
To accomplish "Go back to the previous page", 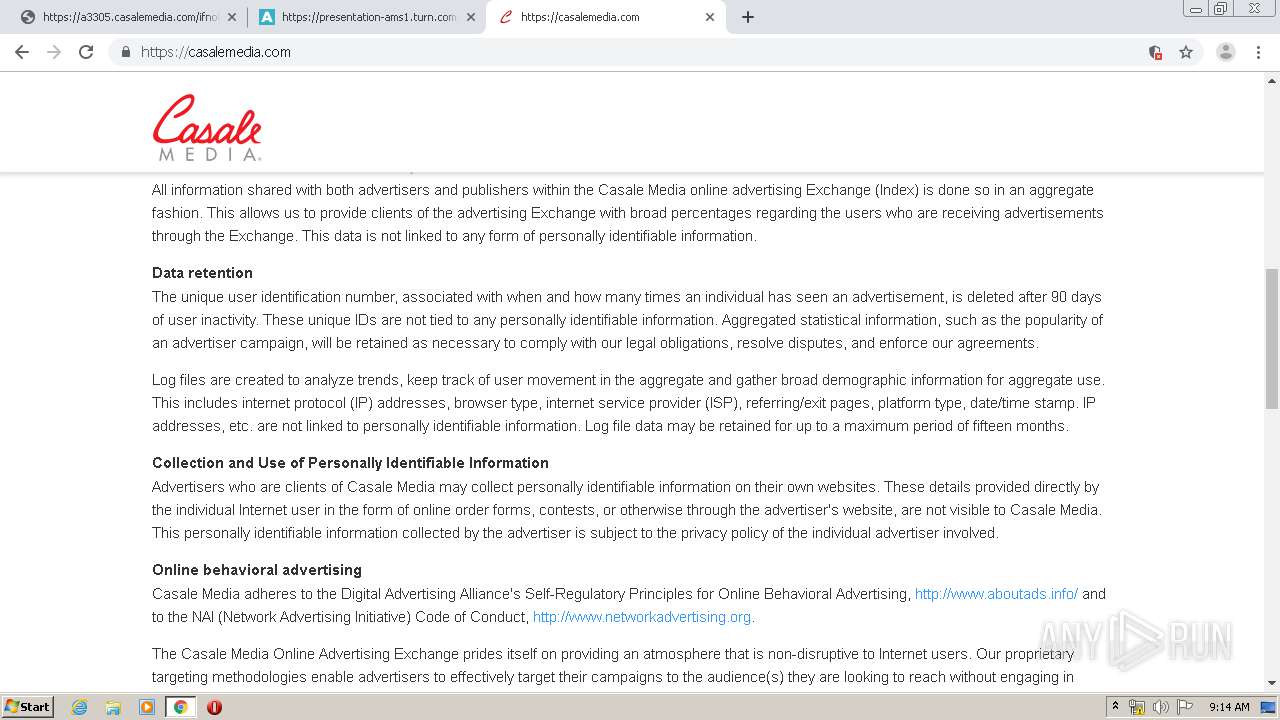I will 22,52.
